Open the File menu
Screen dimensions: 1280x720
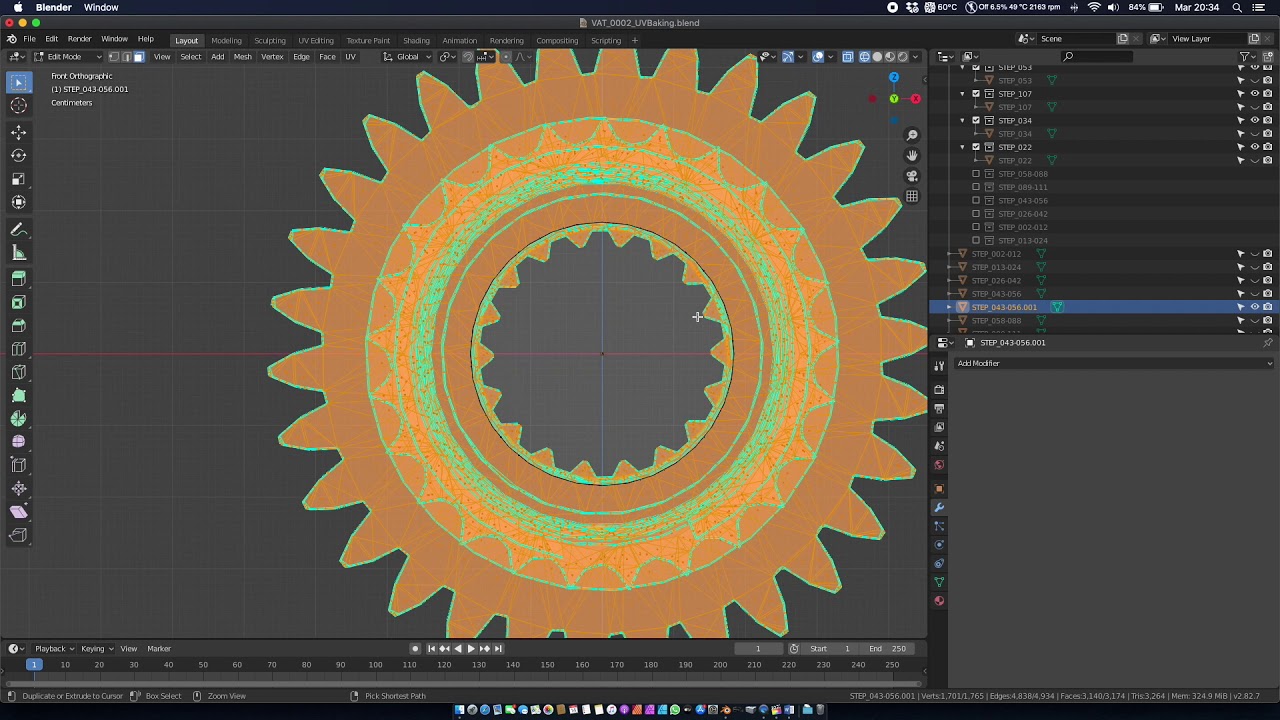[x=30, y=39]
